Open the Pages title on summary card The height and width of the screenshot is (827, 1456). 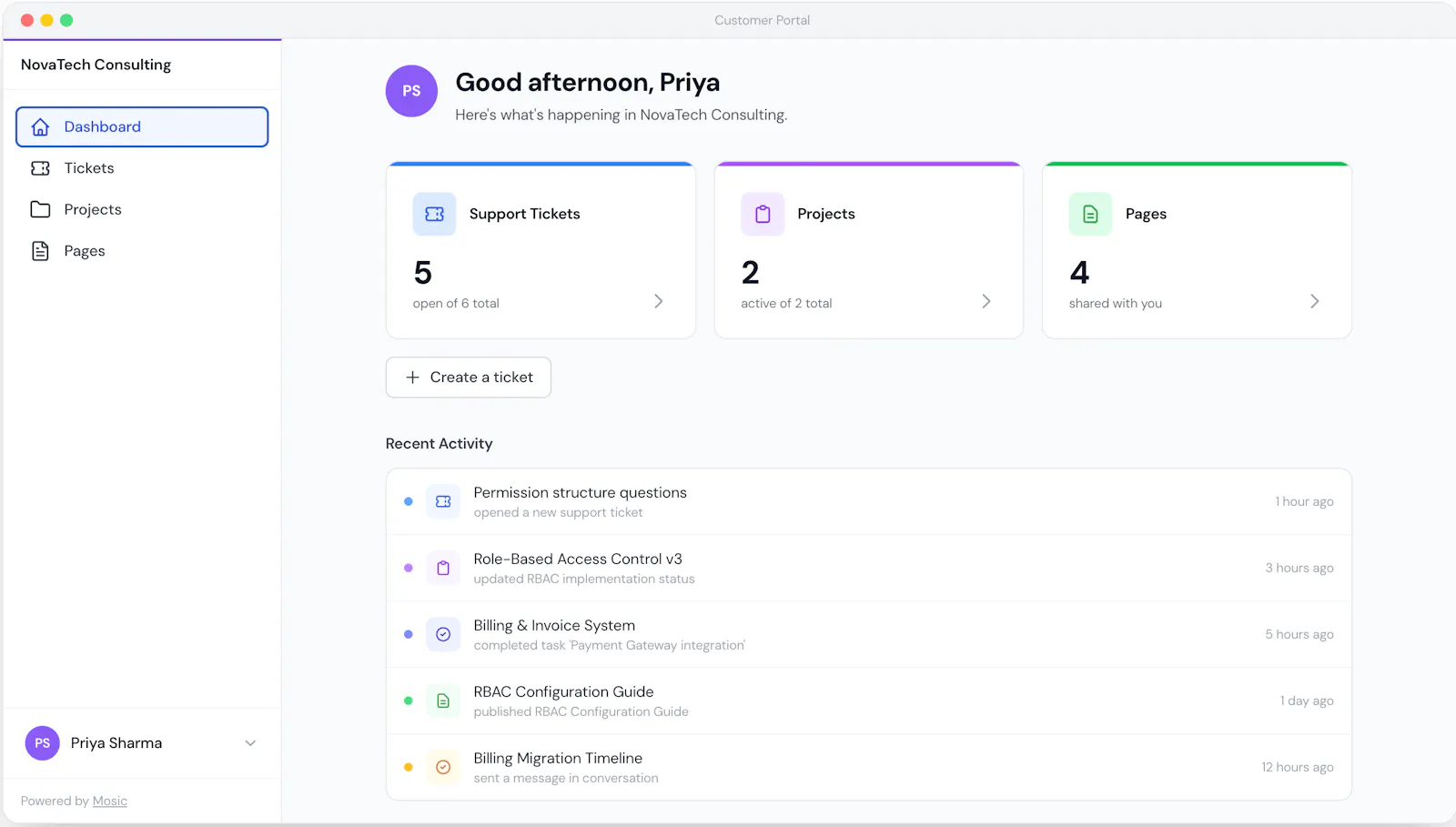1146,214
